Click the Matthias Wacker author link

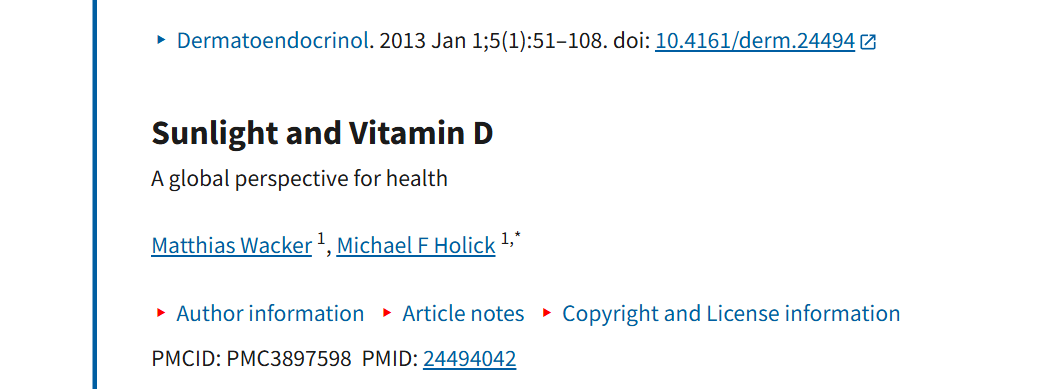(x=232, y=246)
